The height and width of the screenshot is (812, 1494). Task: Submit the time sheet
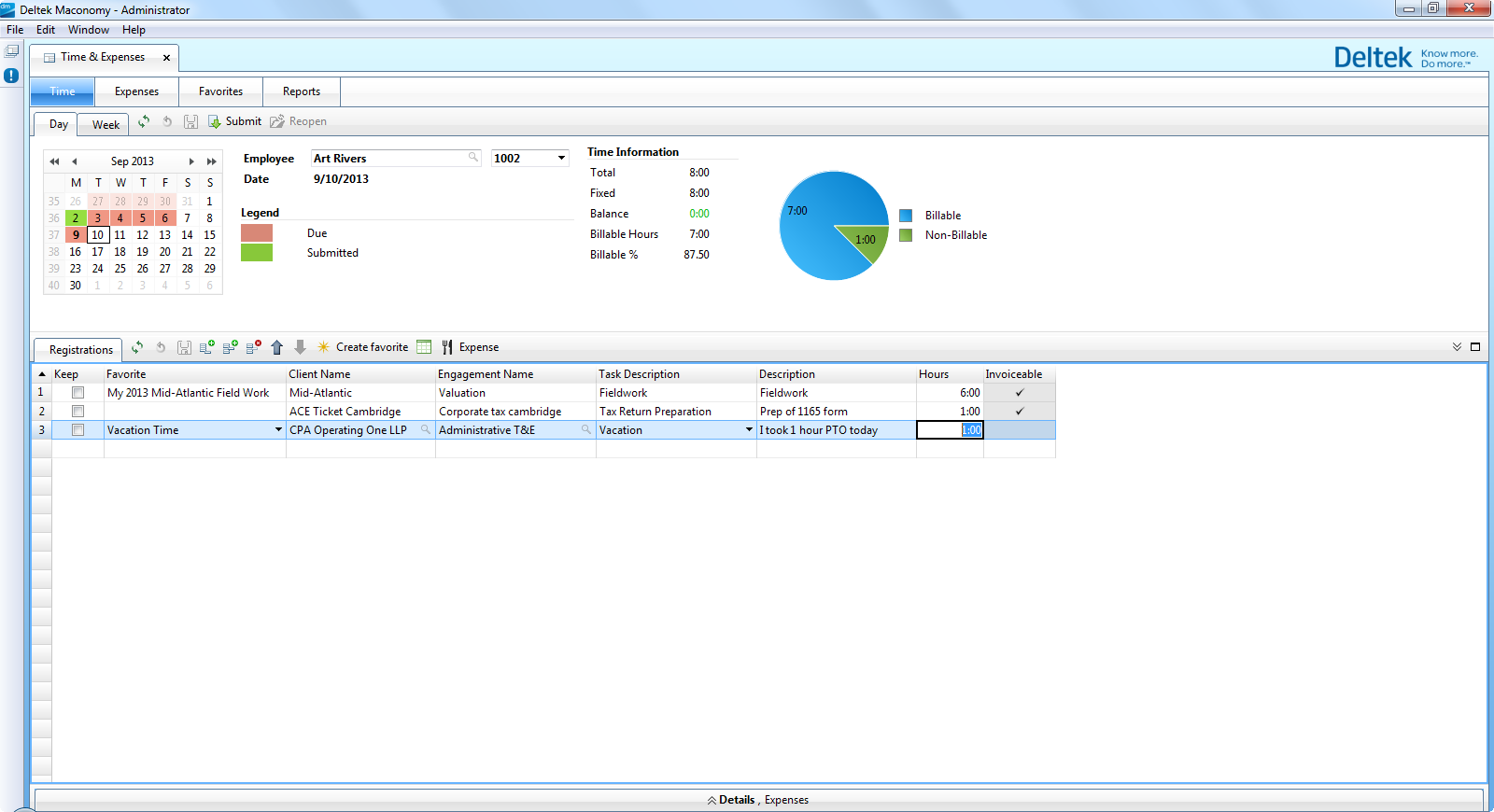[234, 121]
